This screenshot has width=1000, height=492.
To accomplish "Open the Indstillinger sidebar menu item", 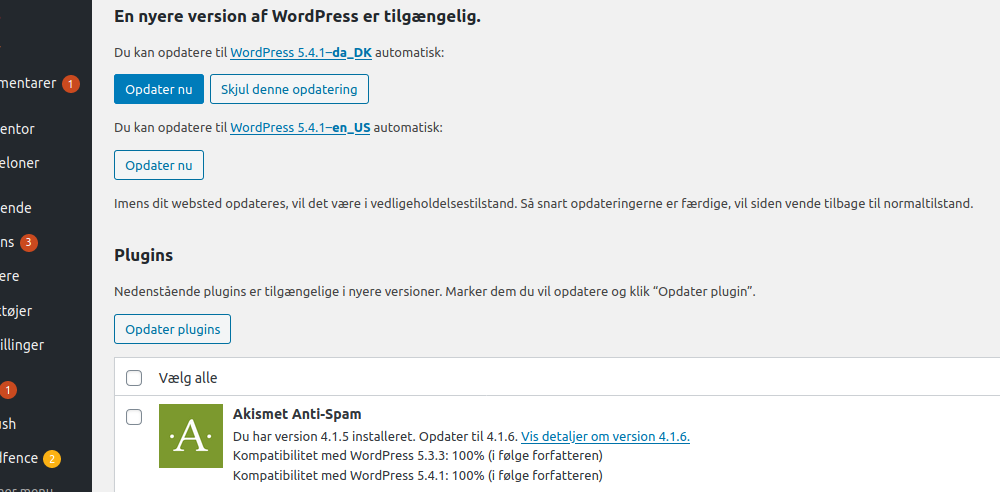I will (22, 345).
